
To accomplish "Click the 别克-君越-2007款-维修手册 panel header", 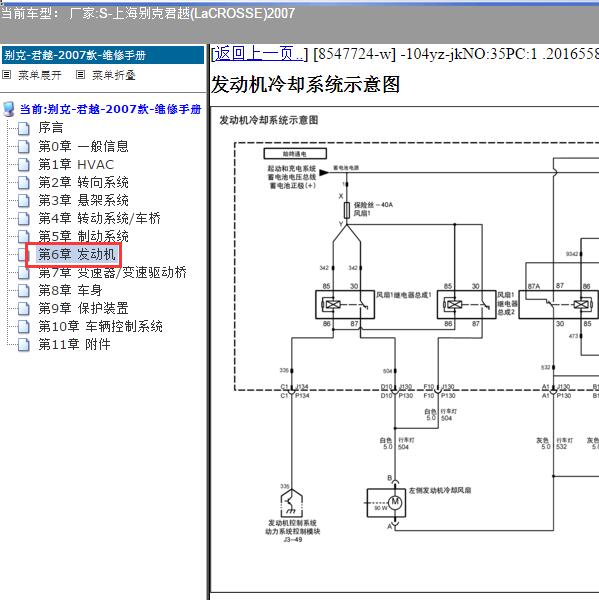I will pos(103,55).
